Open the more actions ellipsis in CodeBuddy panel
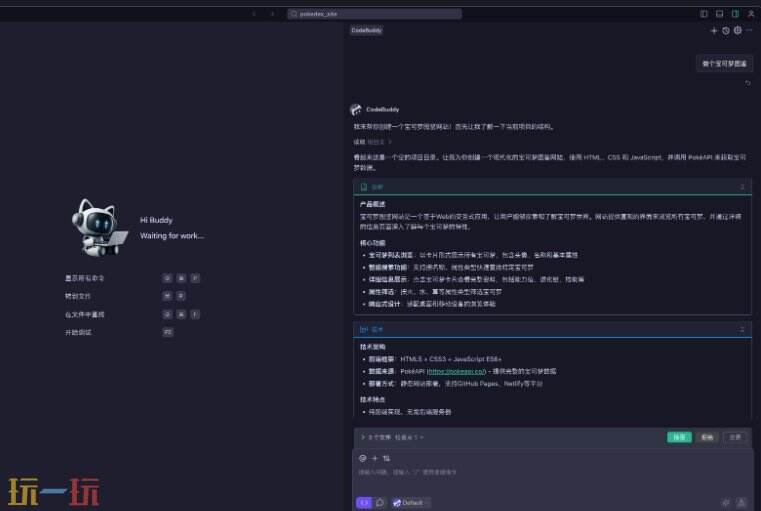761x511 pixels. (x=749, y=31)
